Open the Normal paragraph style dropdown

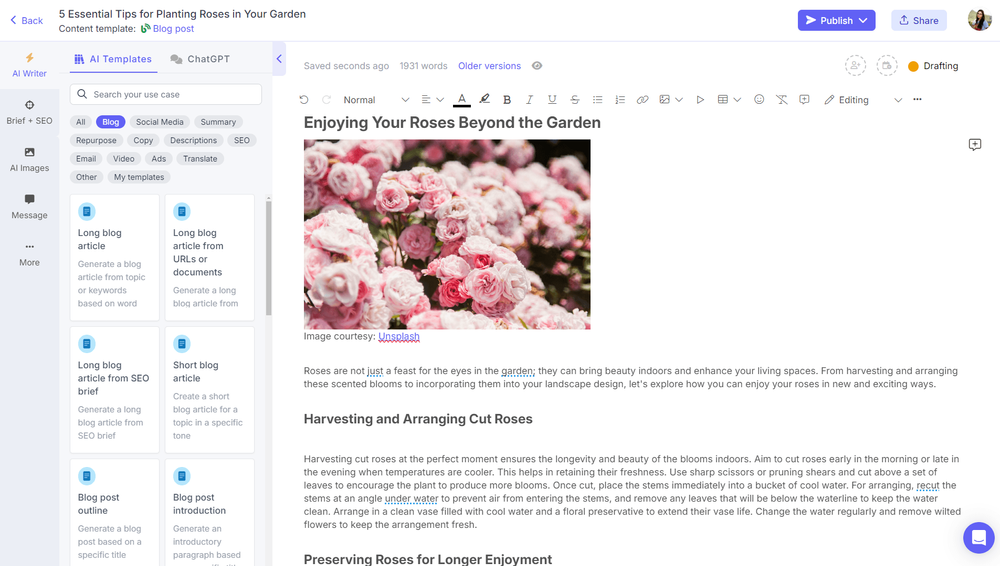click(376, 100)
